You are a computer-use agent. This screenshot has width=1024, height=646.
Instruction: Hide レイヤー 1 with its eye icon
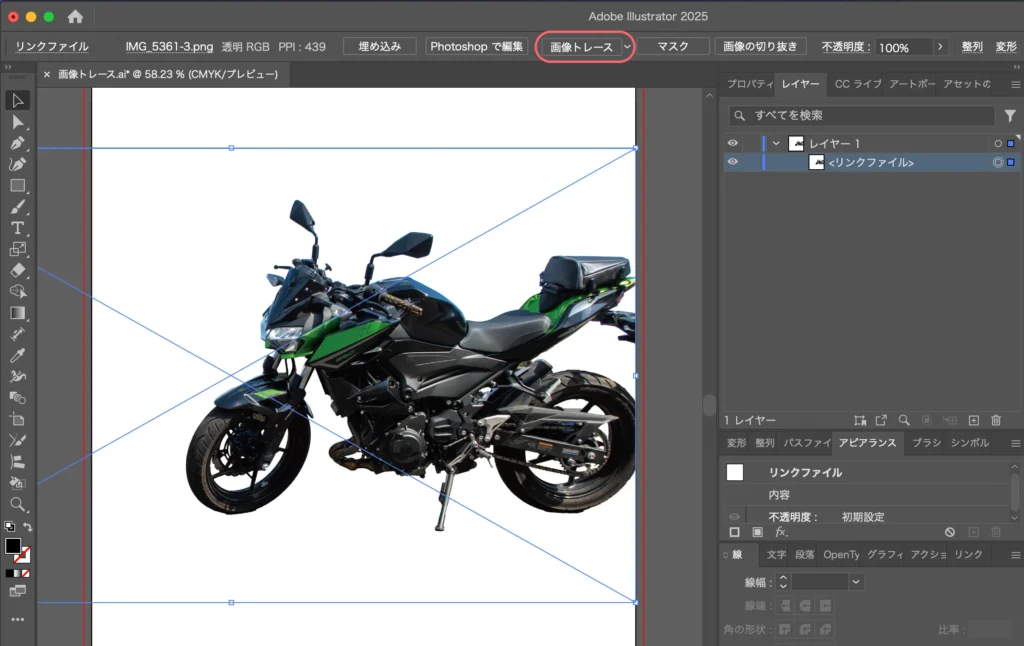pos(733,144)
